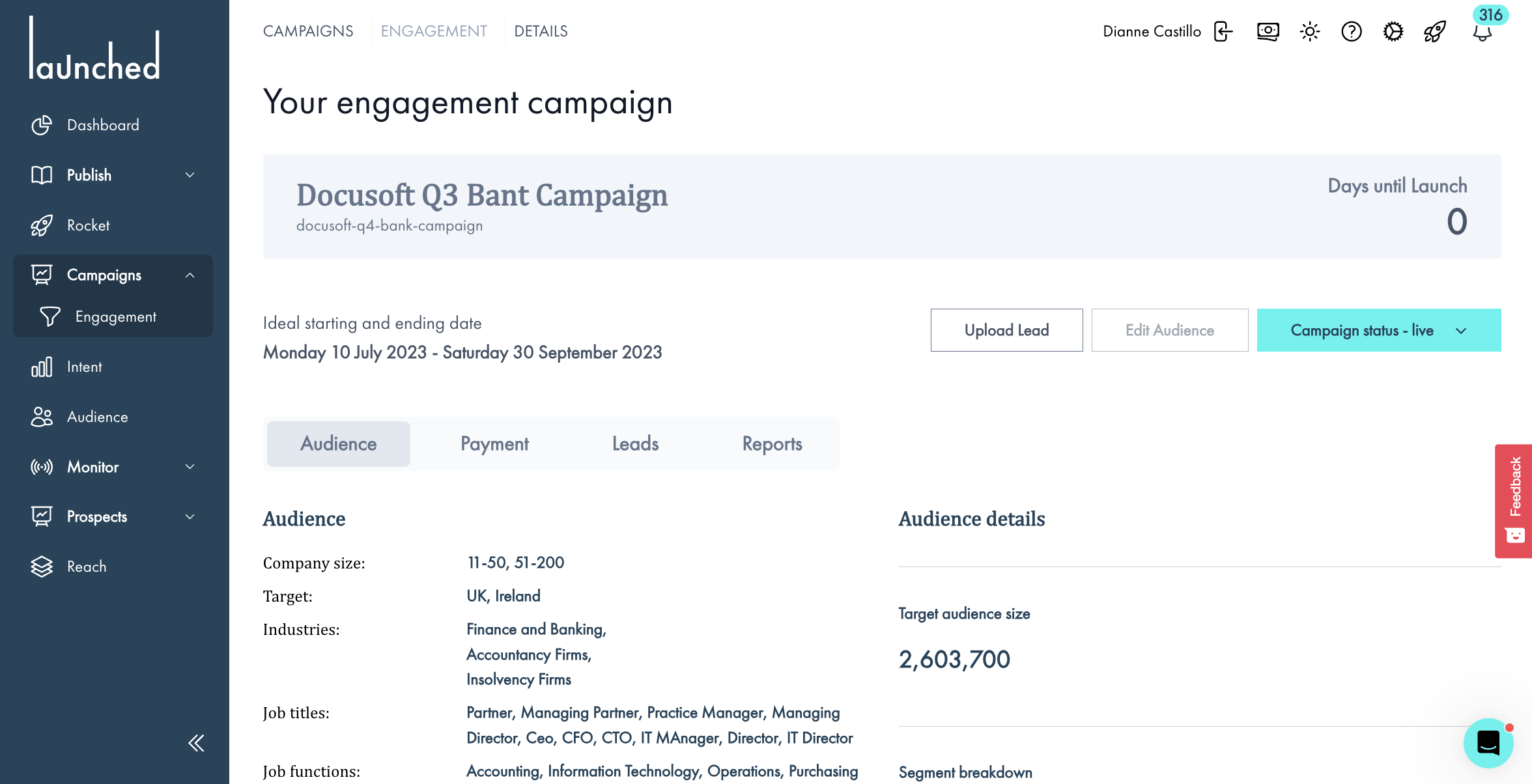1532x784 pixels.
Task: Expand the Prospects menu chevron
Action: click(190, 517)
